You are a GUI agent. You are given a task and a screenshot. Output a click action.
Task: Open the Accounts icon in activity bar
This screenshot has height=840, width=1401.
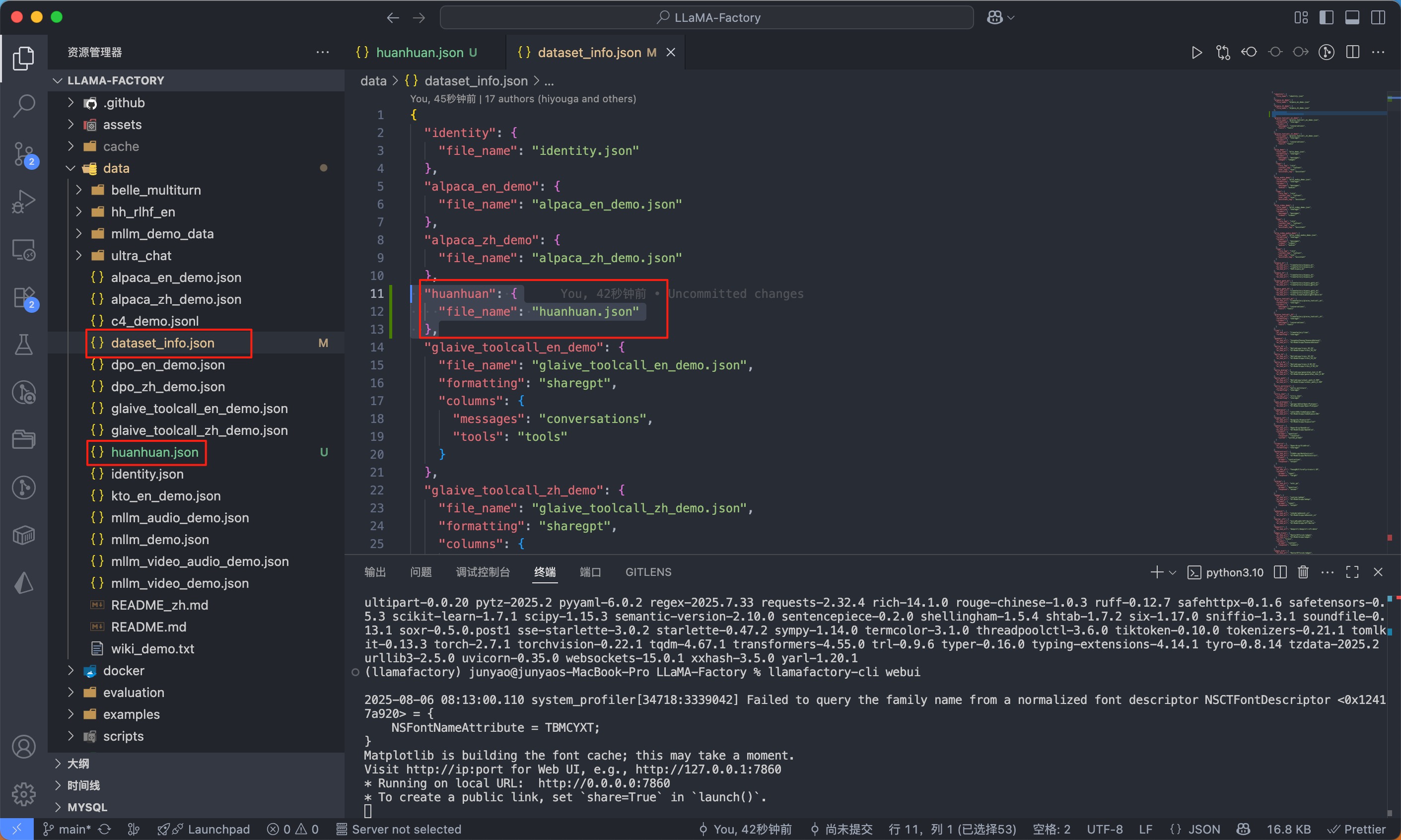click(23, 747)
